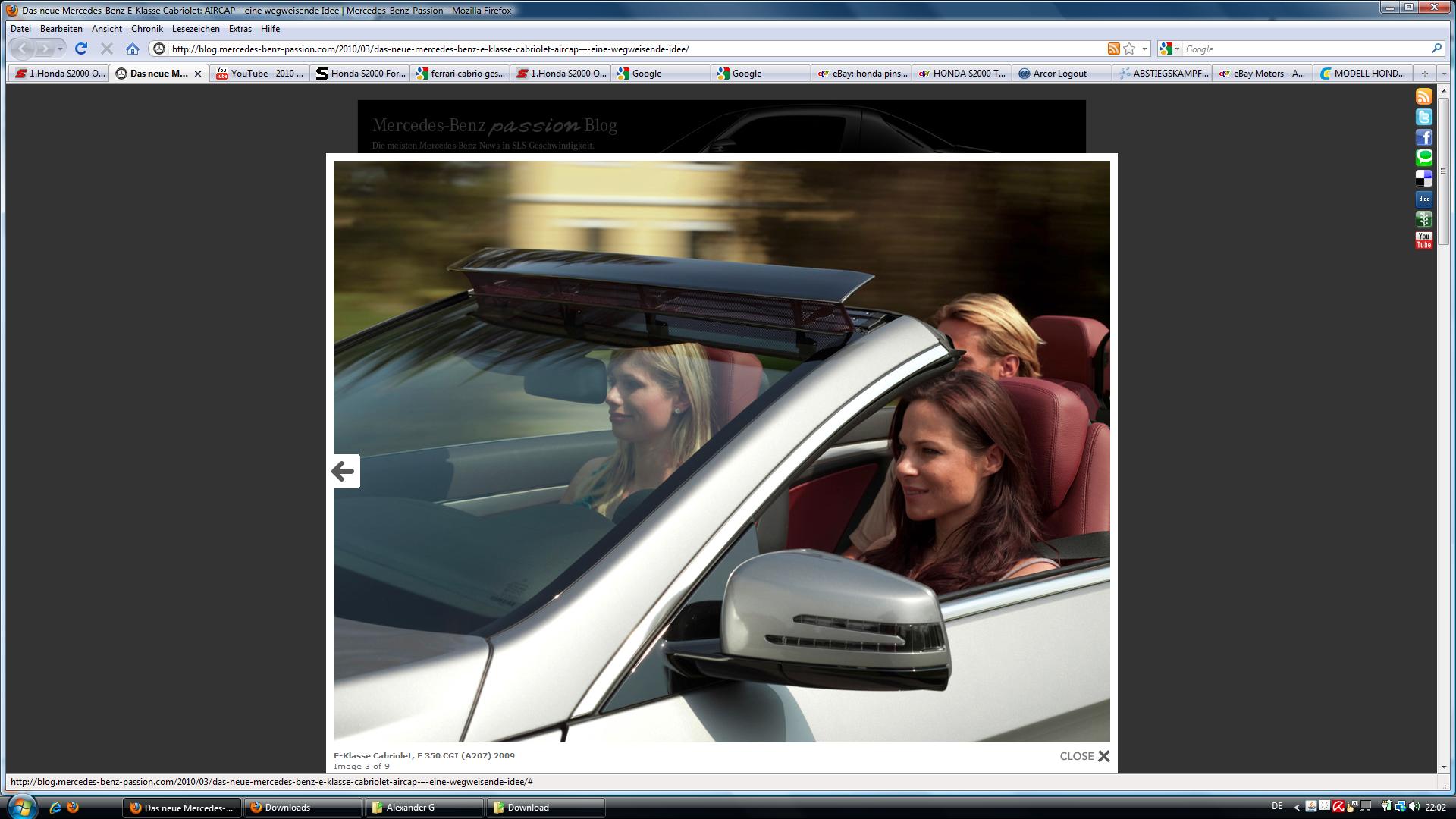The height and width of the screenshot is (819, 1456).
Task: Click the RSS feed icon in address bar
Action: click(x=1113, y=49)
